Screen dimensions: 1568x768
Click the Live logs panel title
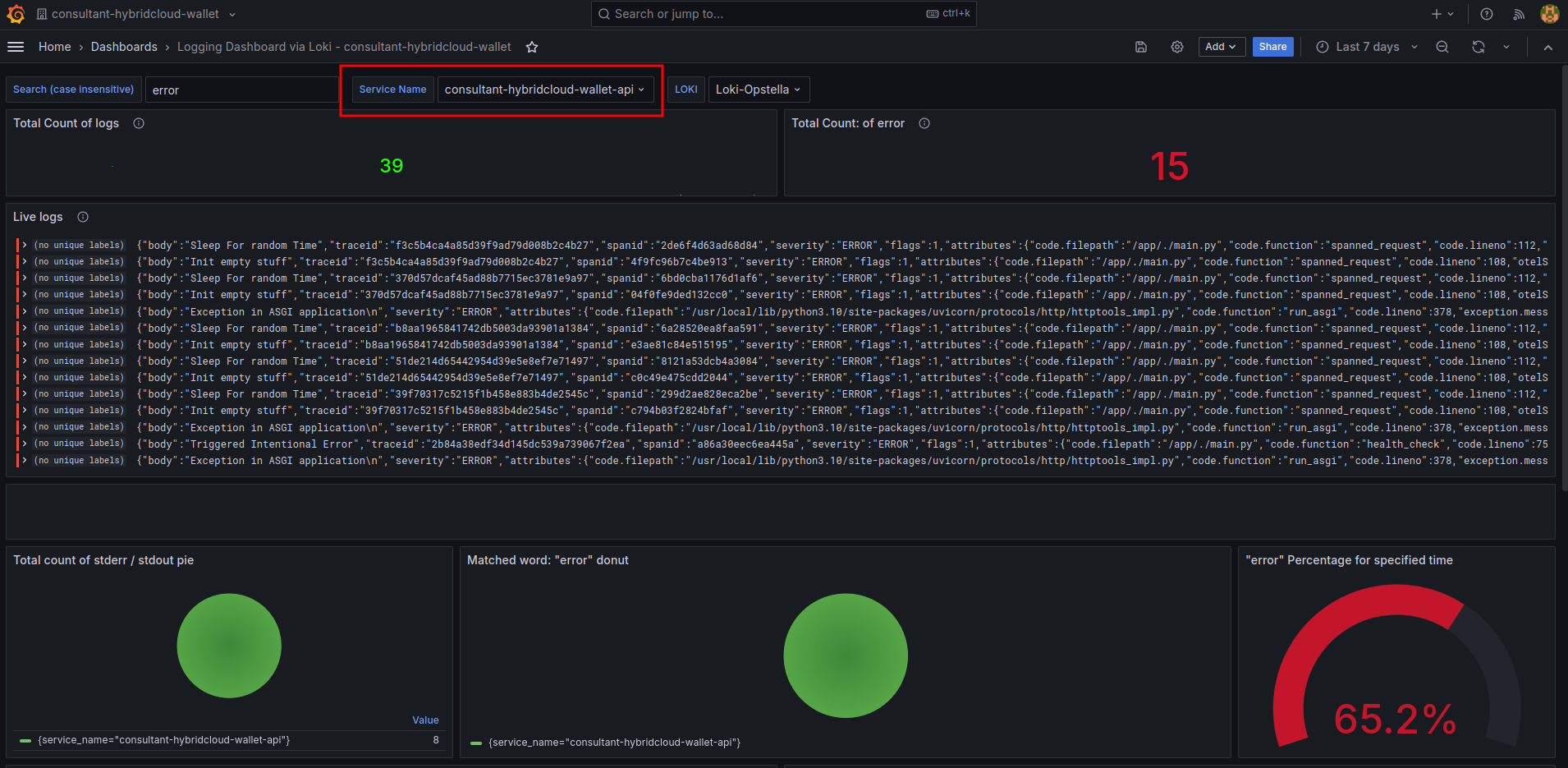38,217
